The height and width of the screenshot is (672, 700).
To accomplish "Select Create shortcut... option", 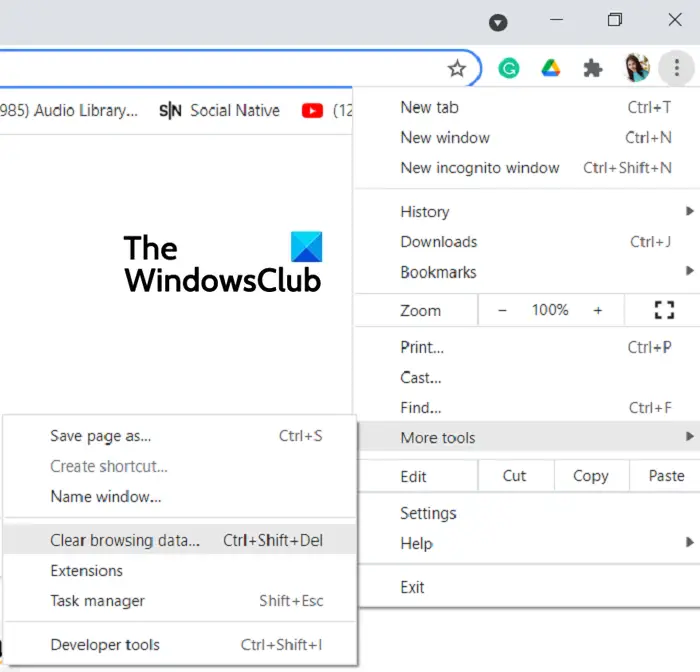I will tap(180, 466).
